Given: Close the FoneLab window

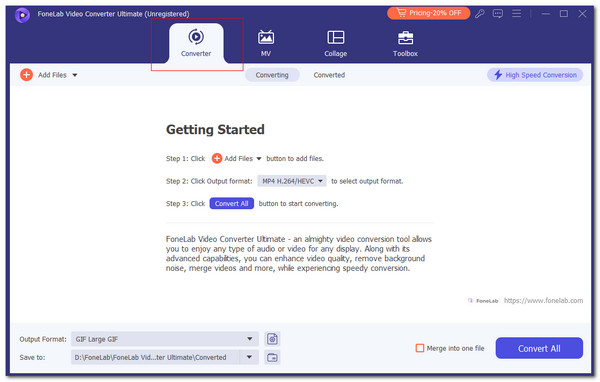Looking at the screenshot, I should click(582, 14).
